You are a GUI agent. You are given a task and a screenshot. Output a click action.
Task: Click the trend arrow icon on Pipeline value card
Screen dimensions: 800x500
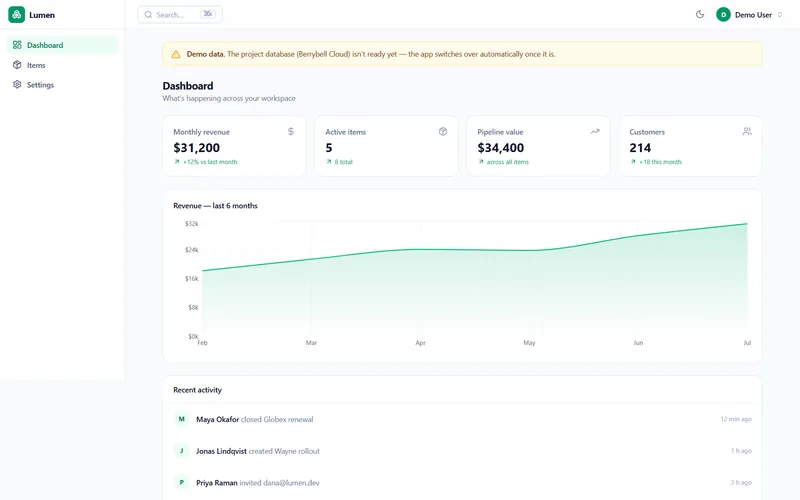pos(595,132)
